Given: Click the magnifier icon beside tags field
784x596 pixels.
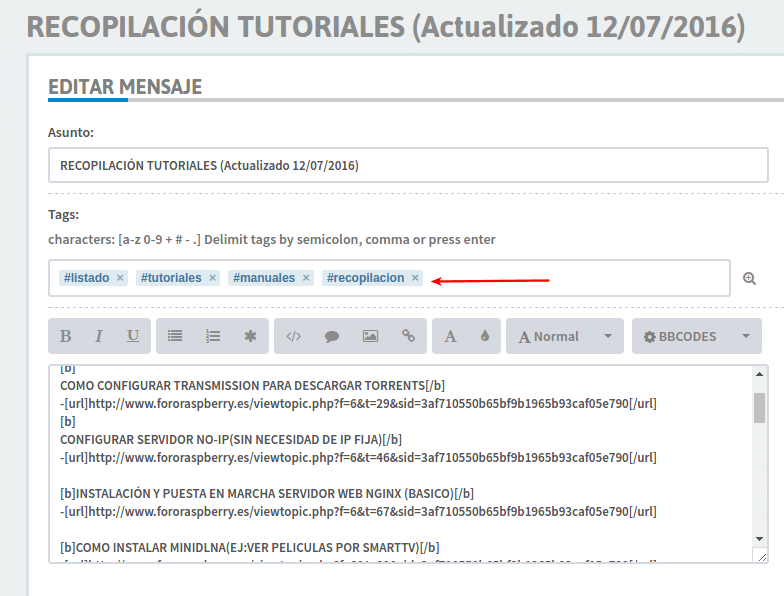Looking at the screenshot, I should pyautogui.click(x=750, y=279).
